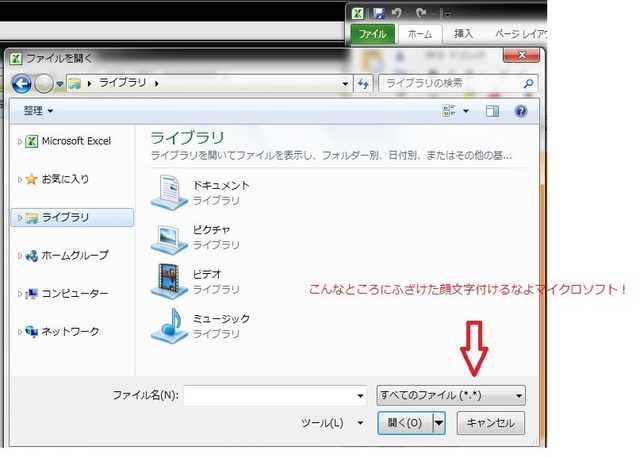This screenshot has height=458, width=640.
Task: Expand the address bar history dropdown
Action: click(345, 84)
